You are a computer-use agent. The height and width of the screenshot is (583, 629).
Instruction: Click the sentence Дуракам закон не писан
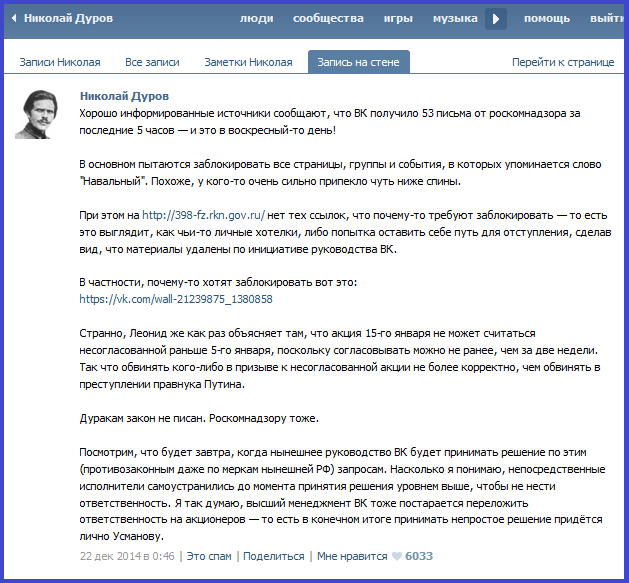(143, 418)
